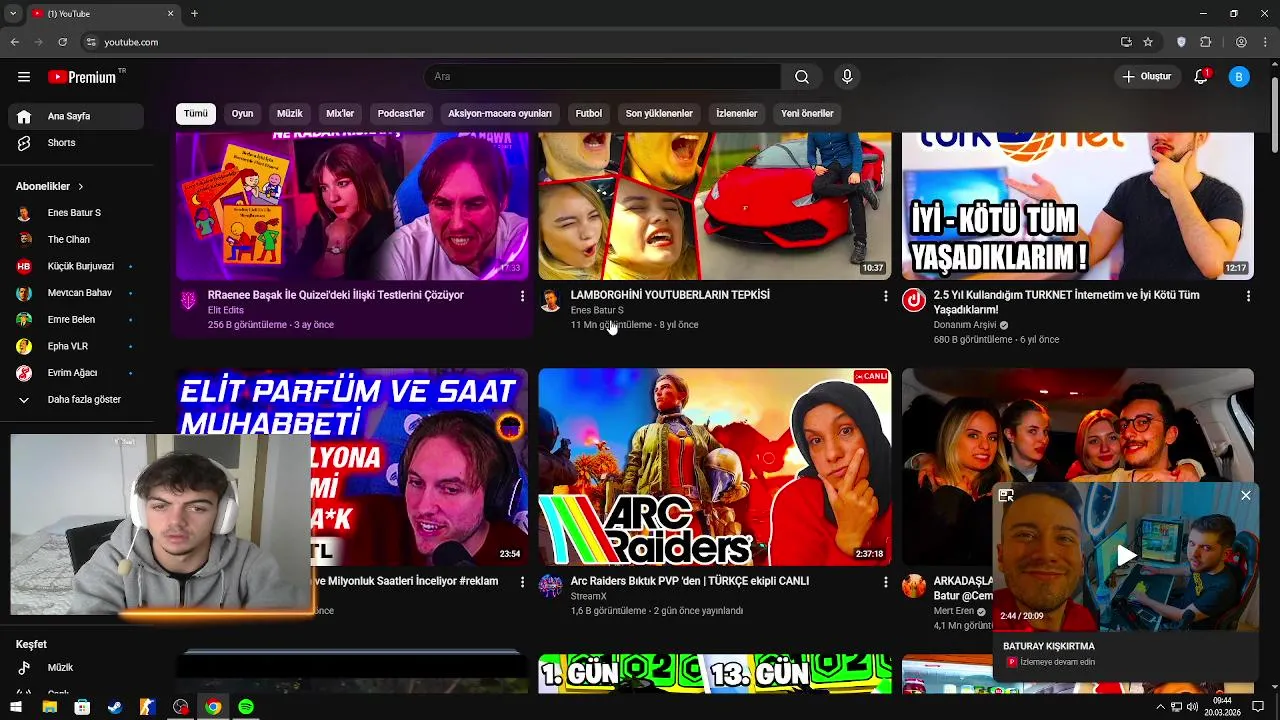Screen dimensions: 1280x720
Task: Open a new Chrome tab
Action: pyautogui.click(x=194, y=13)
